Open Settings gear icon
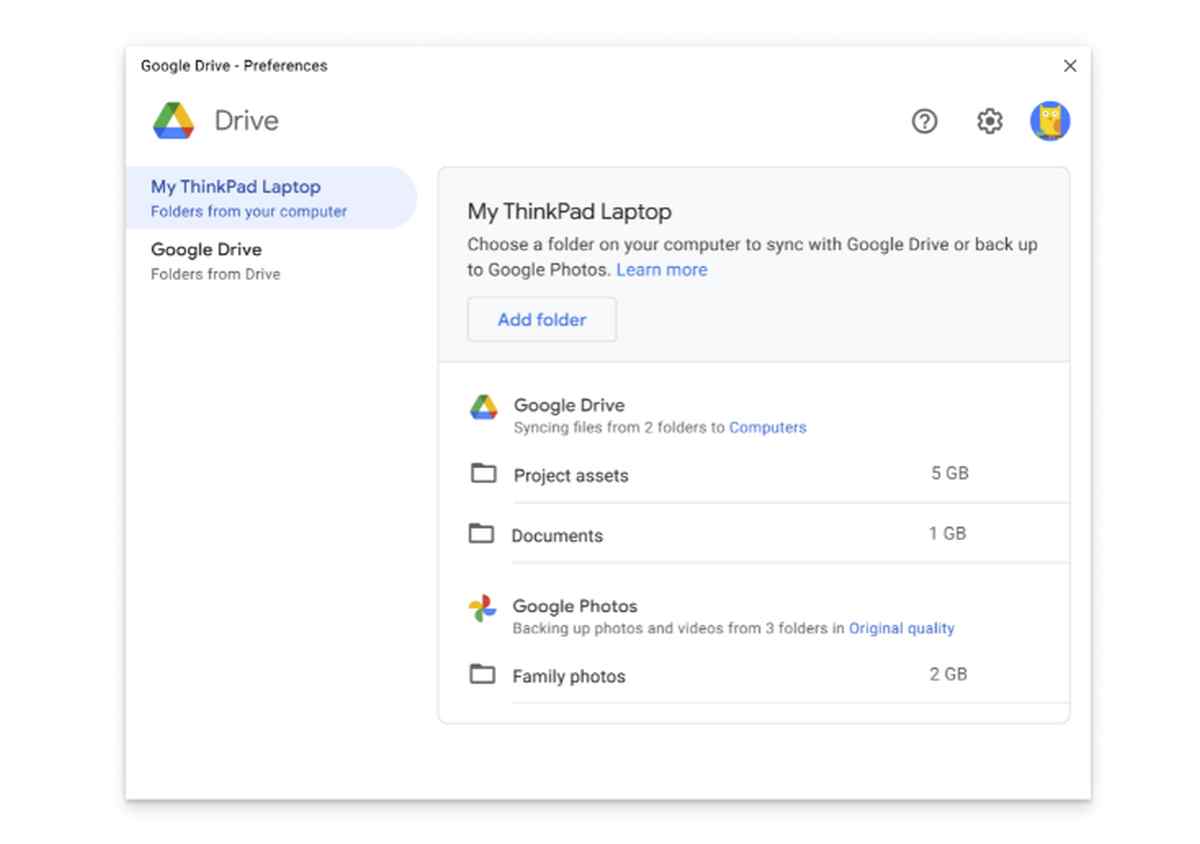 (989, 121)
